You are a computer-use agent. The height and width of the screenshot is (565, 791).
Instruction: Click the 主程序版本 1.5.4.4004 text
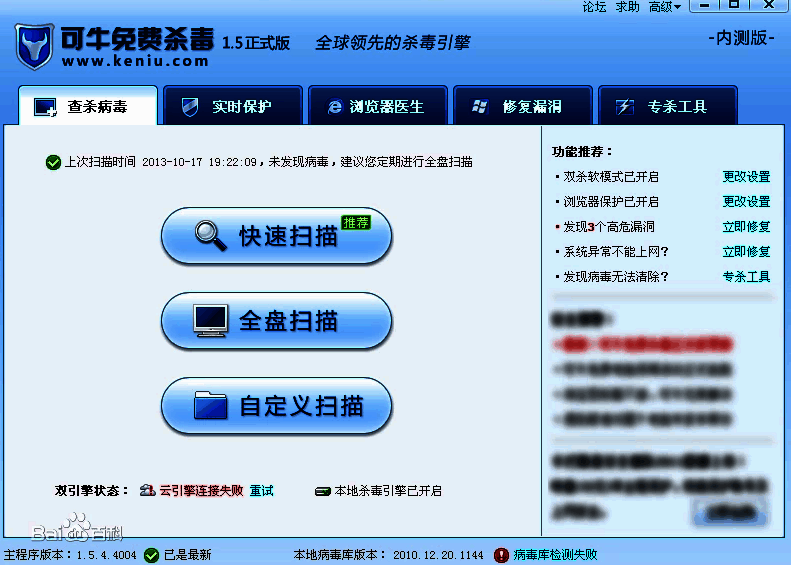70,555
